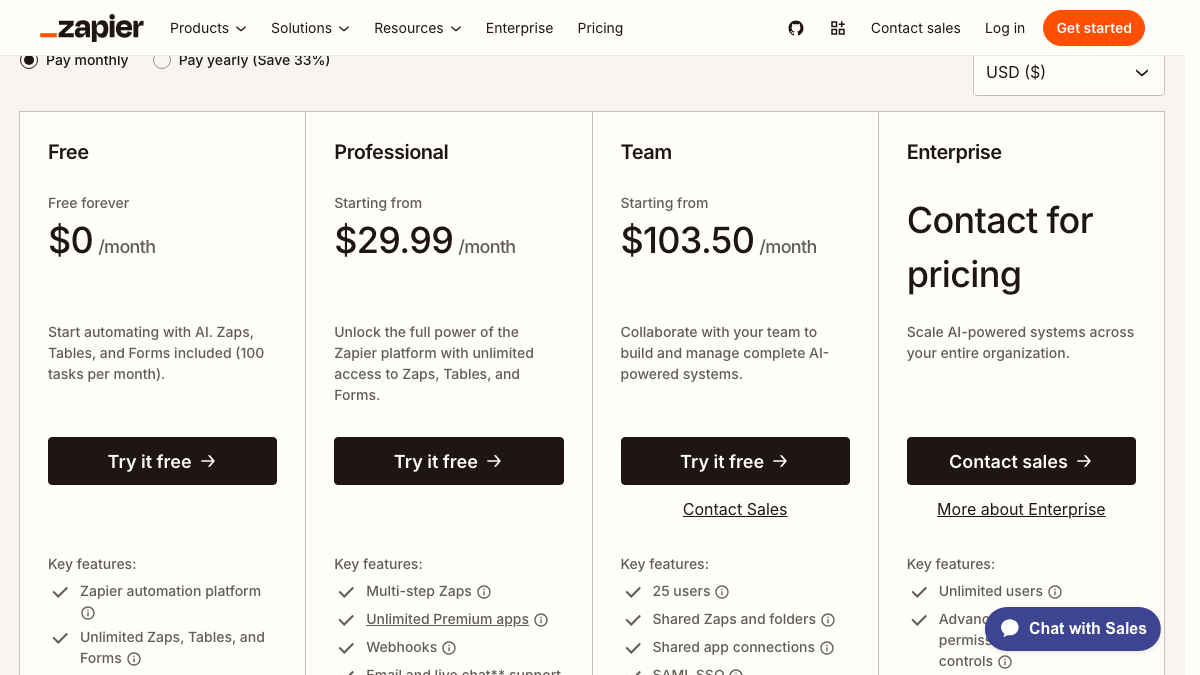The width and height of the screenshot is (1200, 675).
Task: Open the Enterprise nav item
Action: (x=519, y=28)
